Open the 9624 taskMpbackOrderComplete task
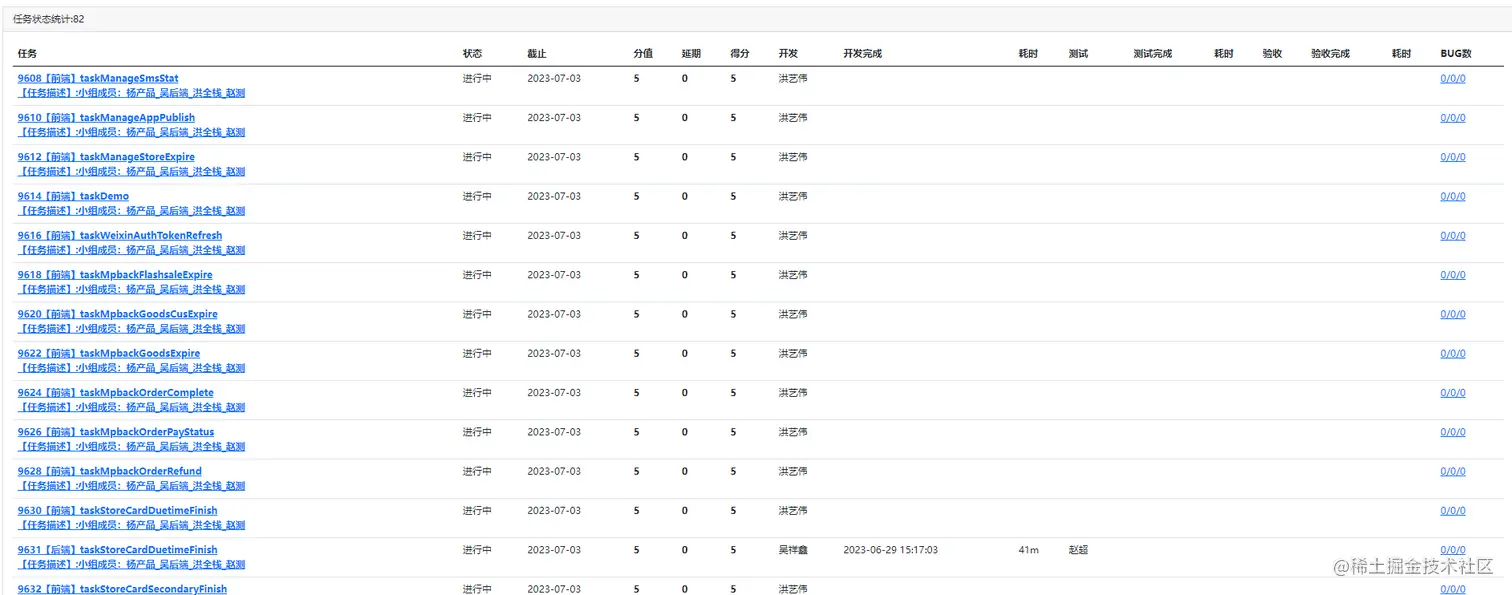Viewport: 1512px width, 595px height. pyautogui.click(x=115, y=393)
